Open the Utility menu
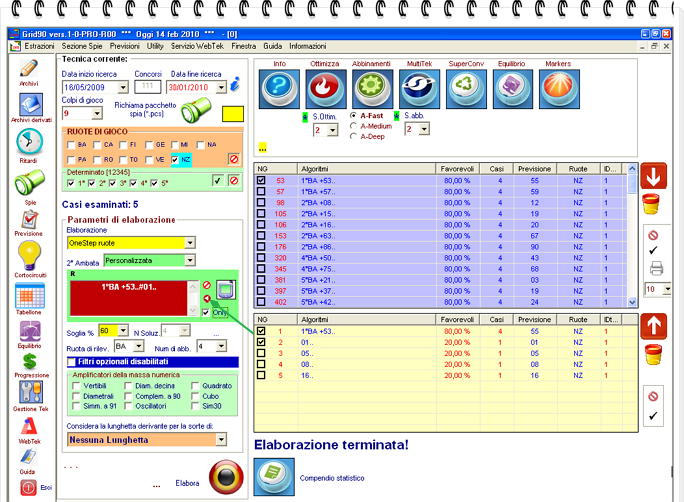684x502 pixels. coord(155,46)
